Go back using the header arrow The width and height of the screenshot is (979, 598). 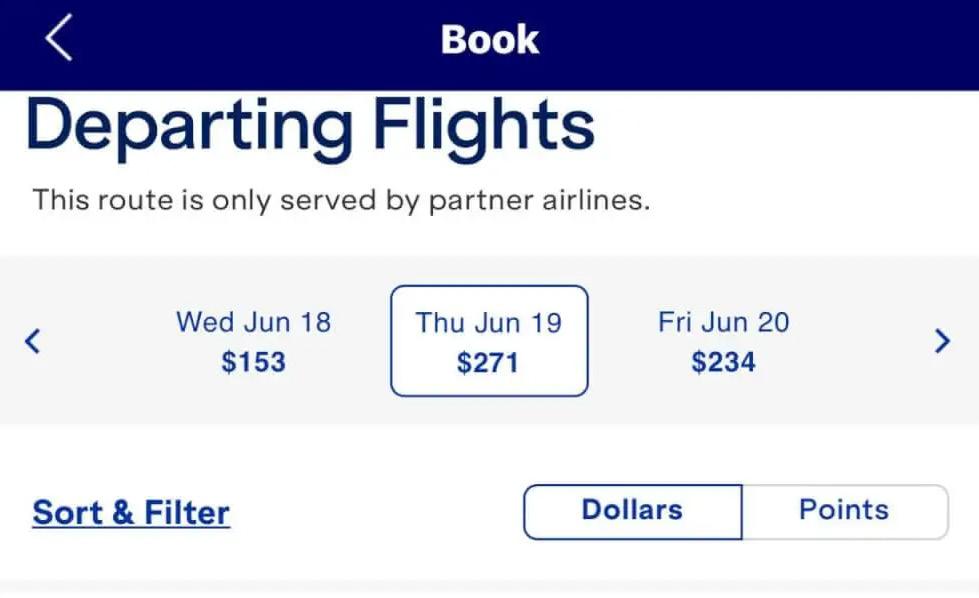(59, 37)
